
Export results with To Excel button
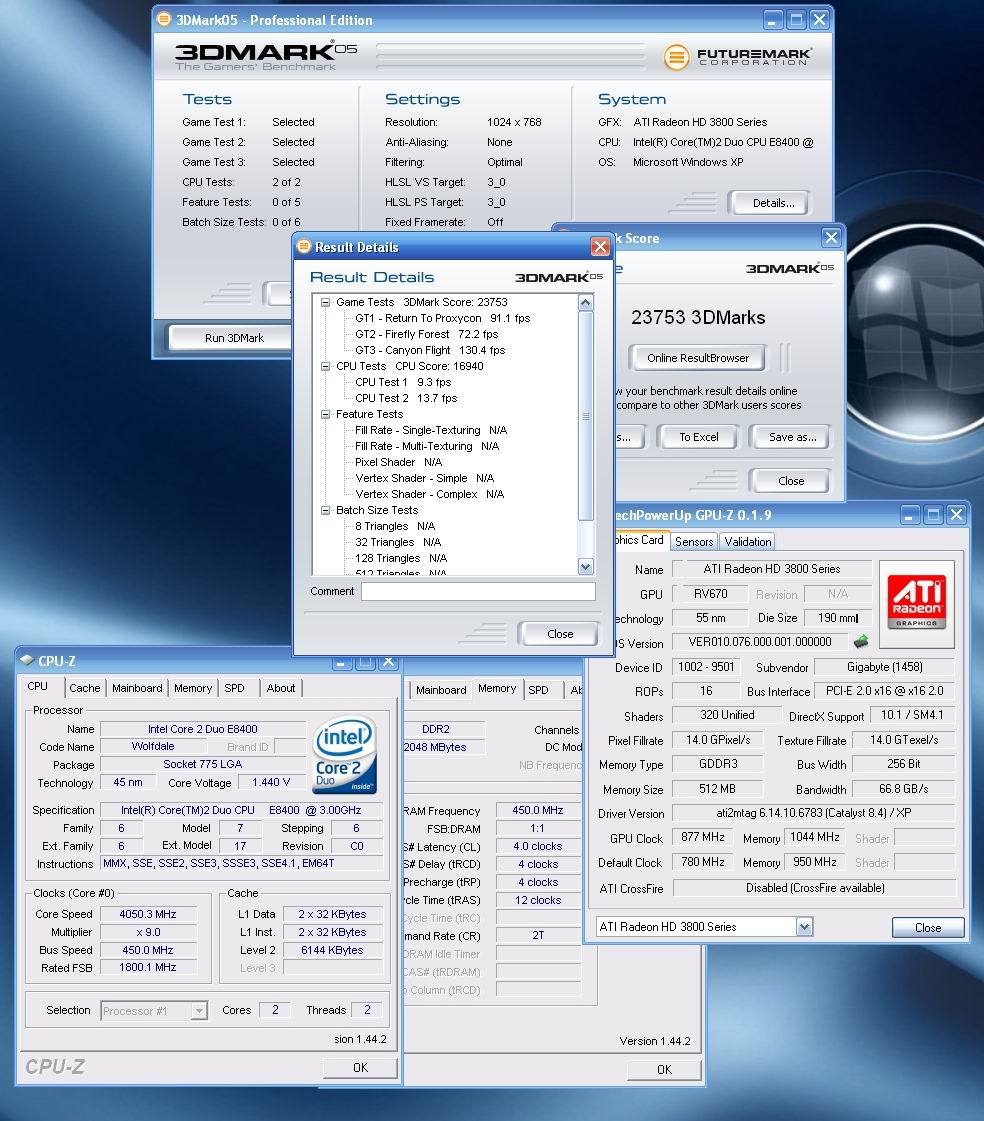(699, 437)
